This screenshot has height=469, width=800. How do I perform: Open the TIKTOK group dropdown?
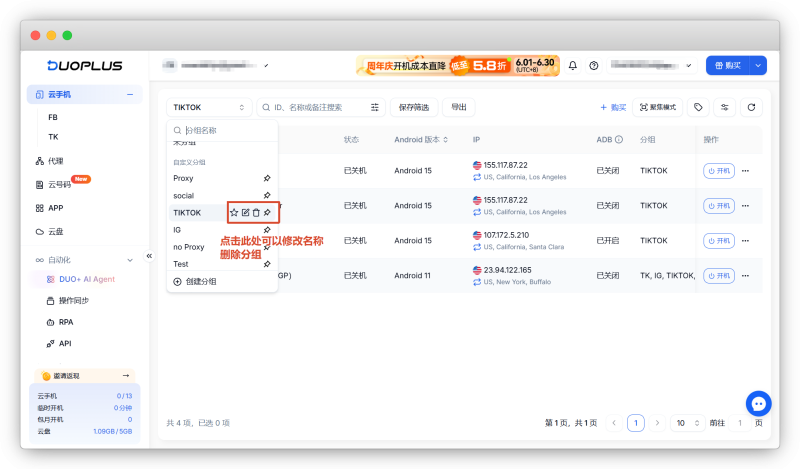tap(209, 107)
